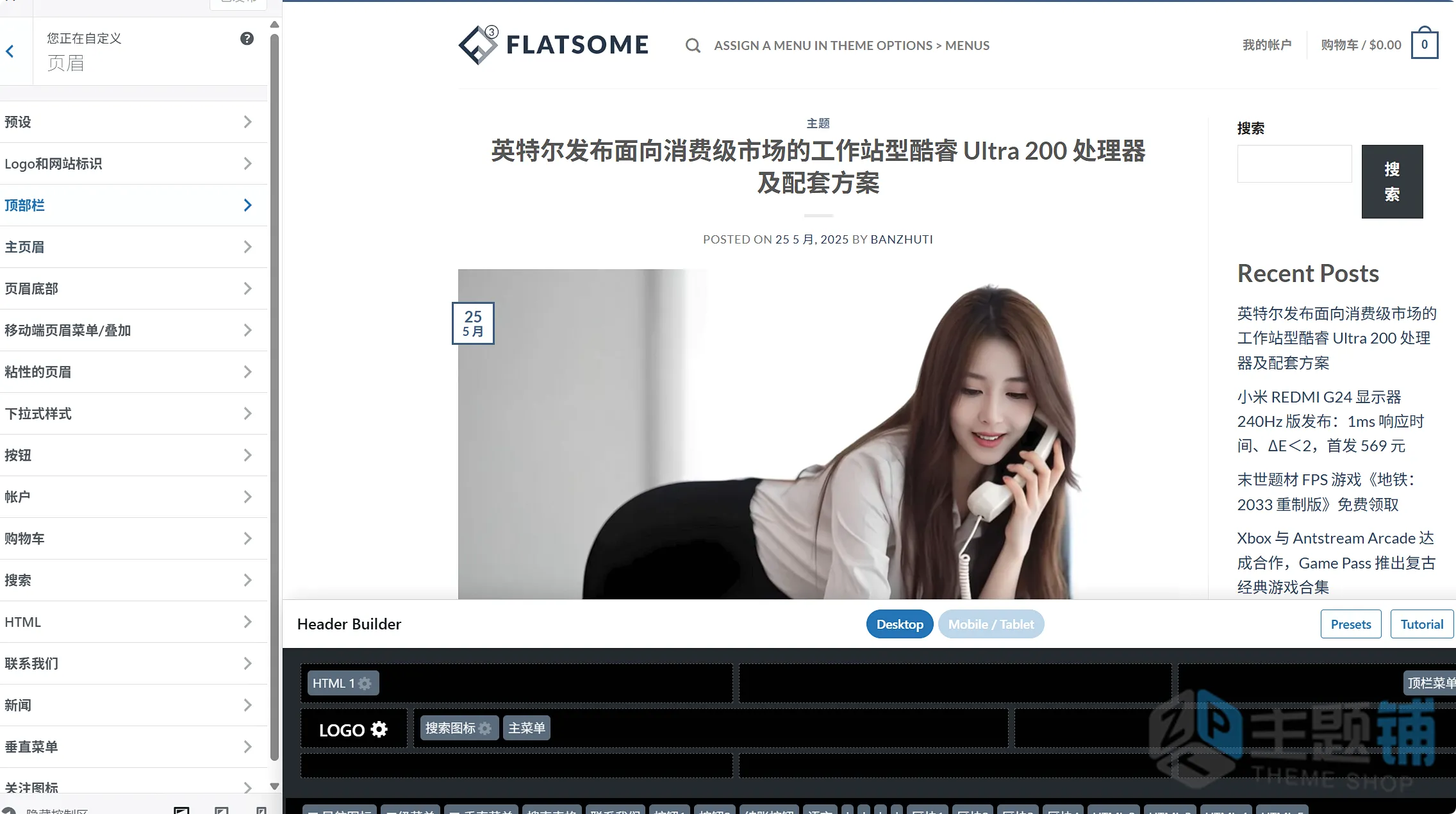Open recent post 英特尔发布 in sidebar widget
The height and width of the screenshot is (814, 1456).
point(1337,338)
